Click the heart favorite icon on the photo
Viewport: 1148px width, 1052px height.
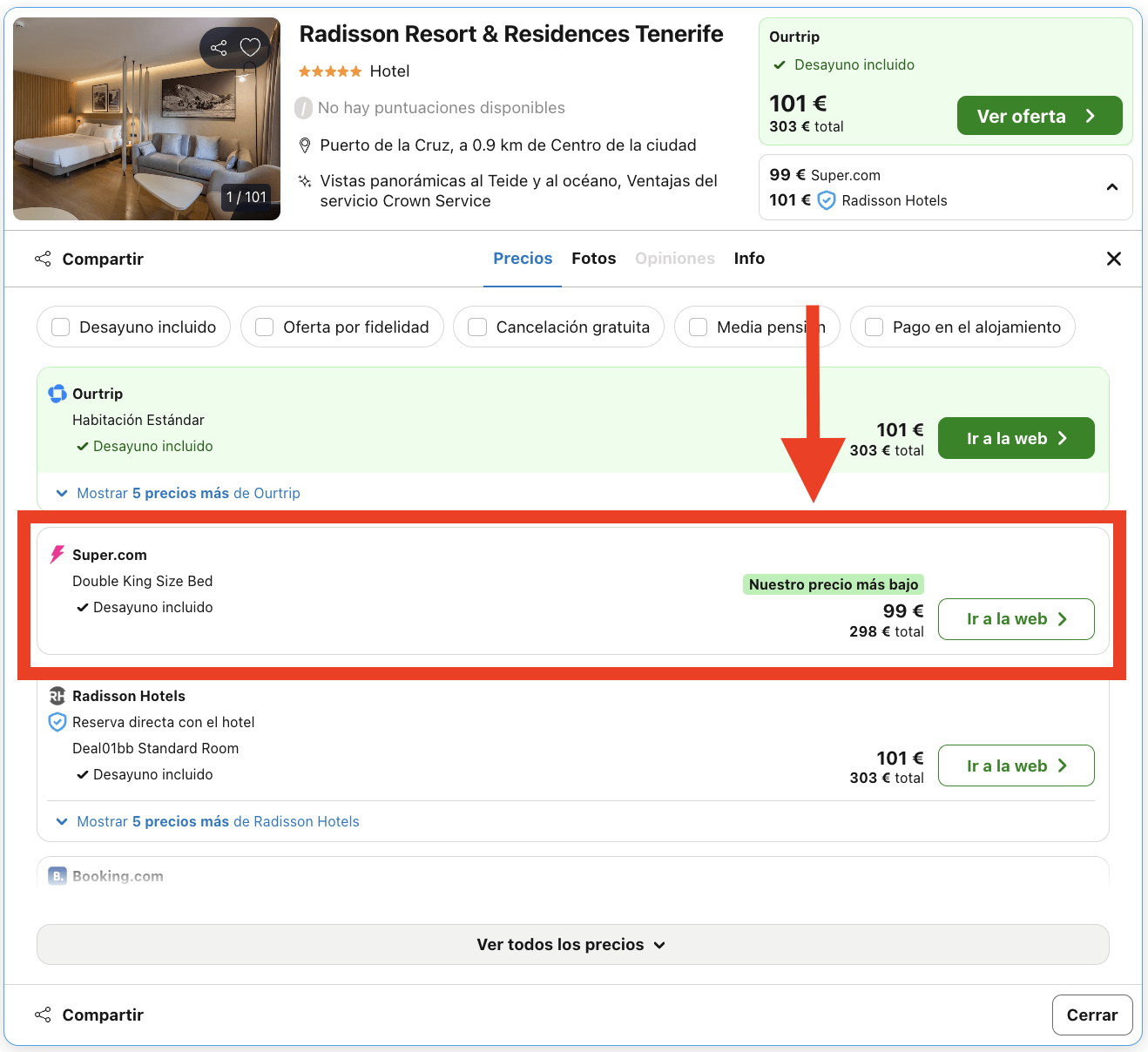coord(251,48)
